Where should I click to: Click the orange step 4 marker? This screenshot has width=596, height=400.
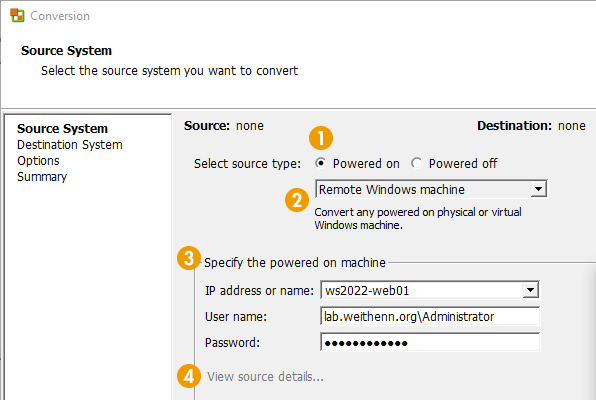189,376
